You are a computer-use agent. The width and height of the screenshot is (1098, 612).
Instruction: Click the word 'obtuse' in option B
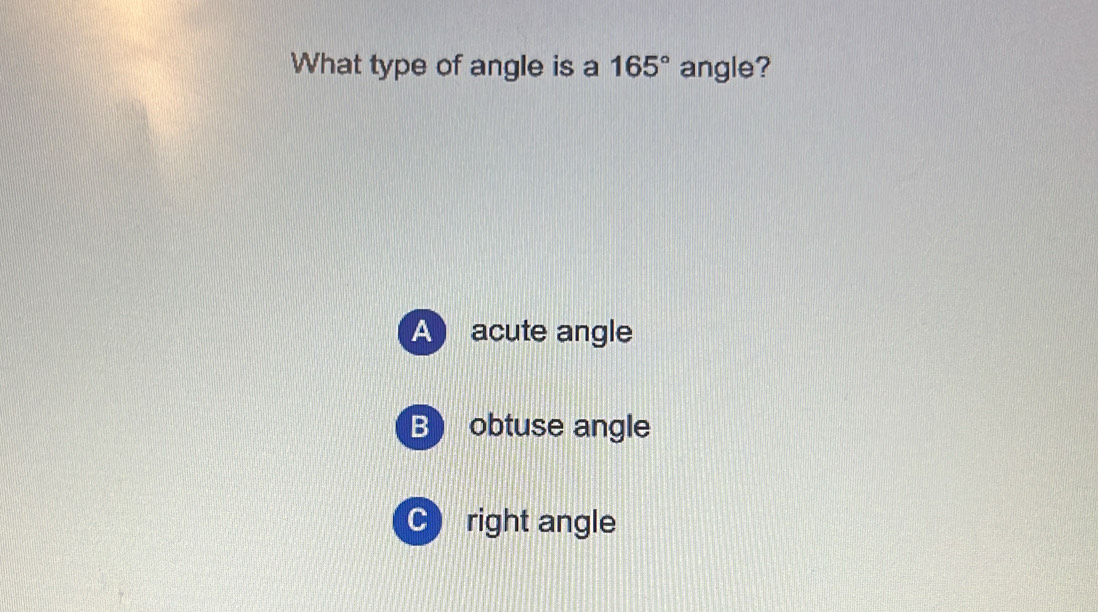click(516, 427)
